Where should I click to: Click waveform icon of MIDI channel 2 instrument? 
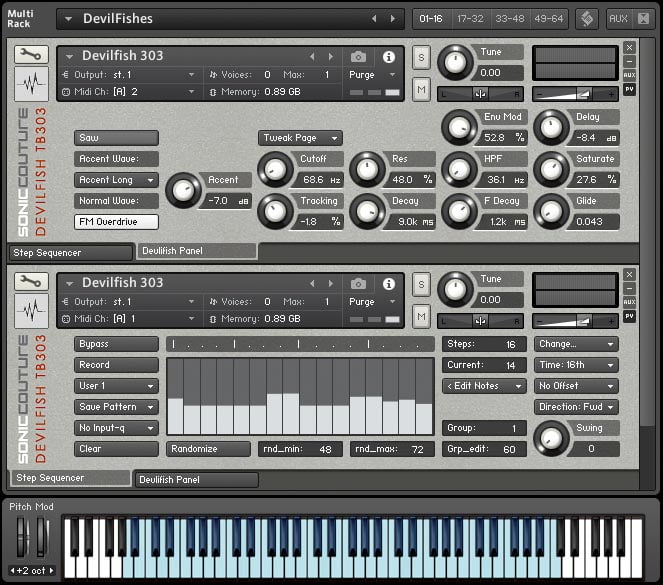(31, 83)
